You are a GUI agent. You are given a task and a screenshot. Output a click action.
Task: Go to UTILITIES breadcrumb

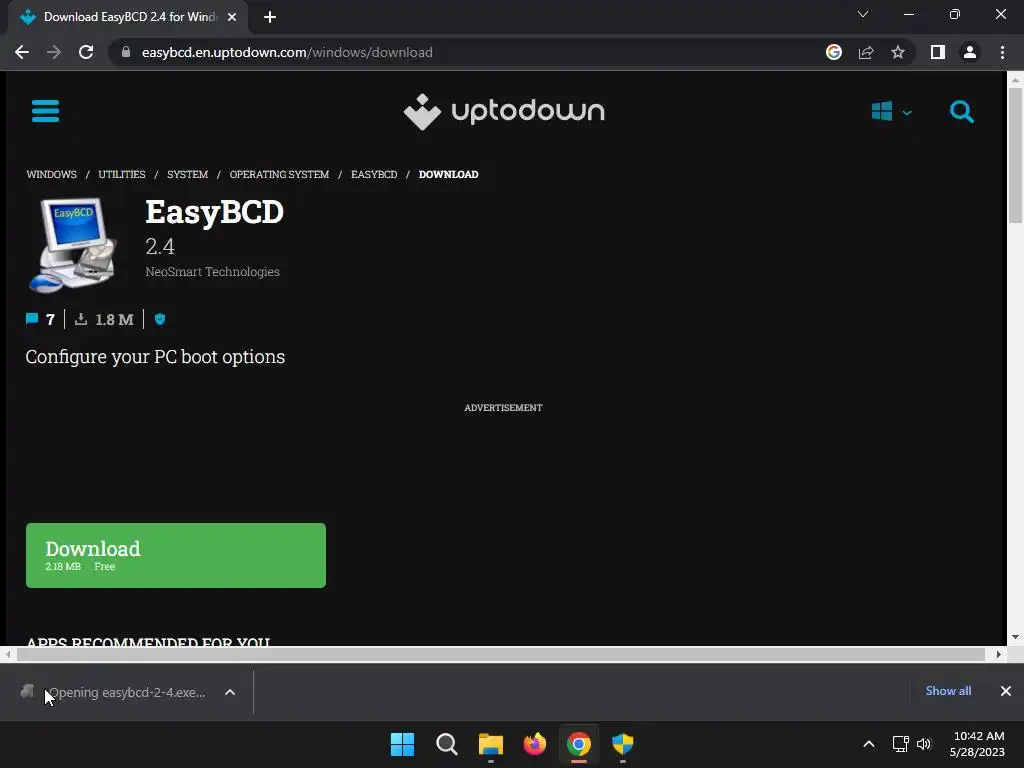tap(121, 174)
